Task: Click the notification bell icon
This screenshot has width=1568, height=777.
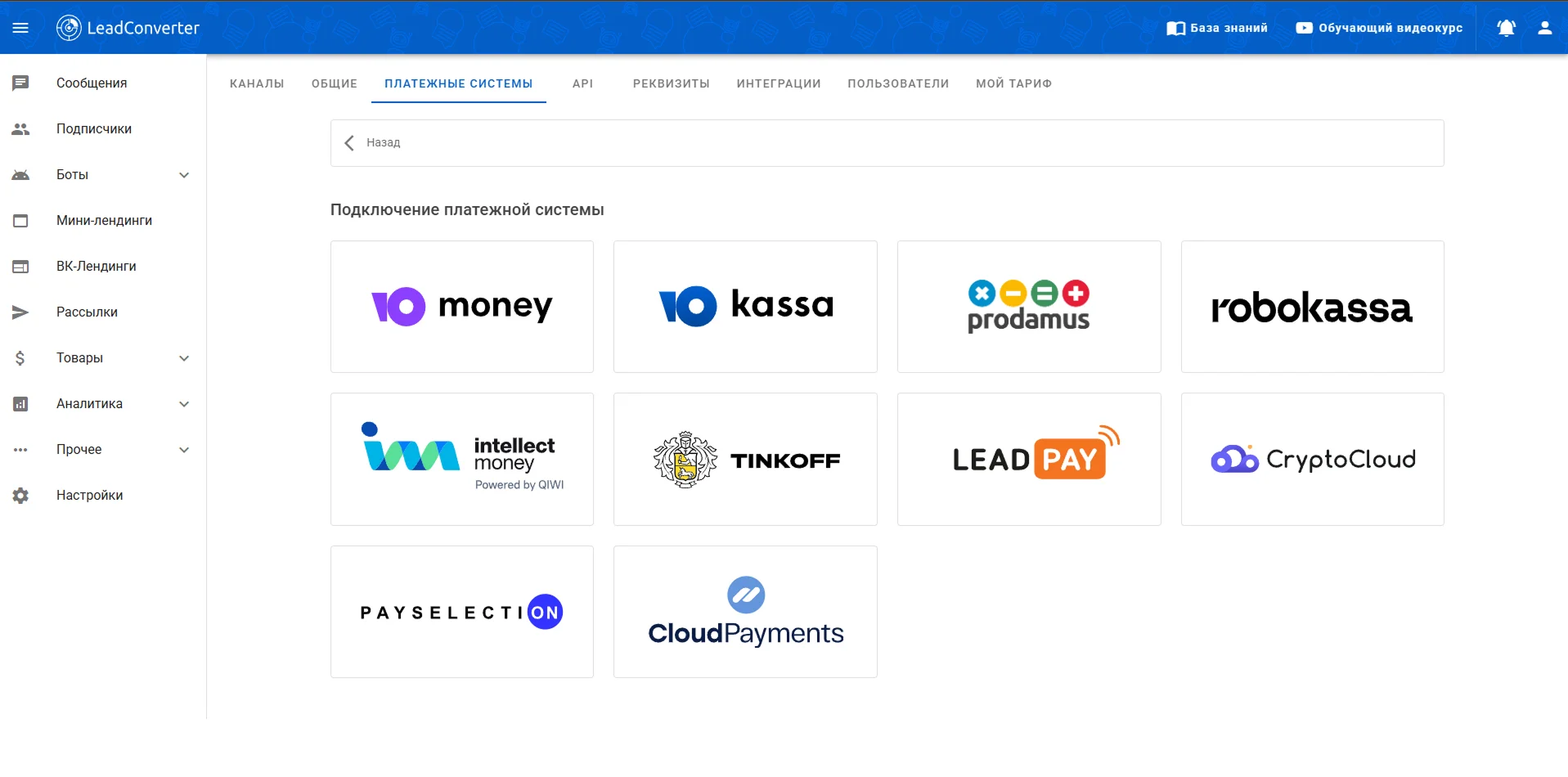Action: pos(1506,28)
